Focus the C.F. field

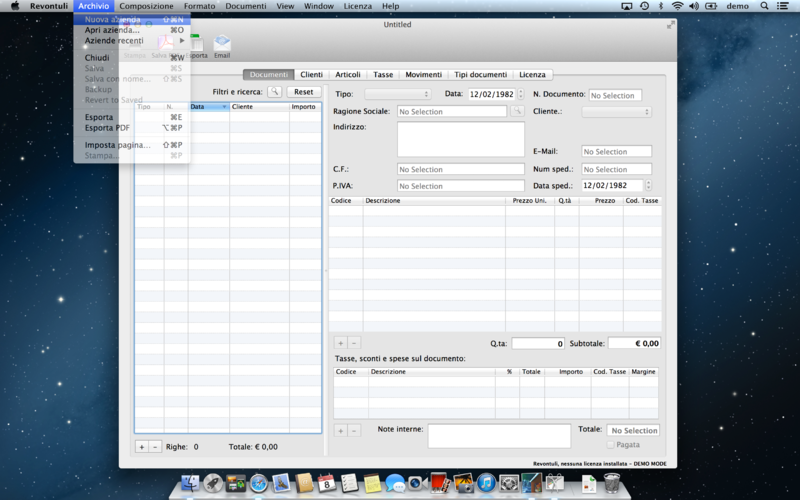[x=461, y=169]
